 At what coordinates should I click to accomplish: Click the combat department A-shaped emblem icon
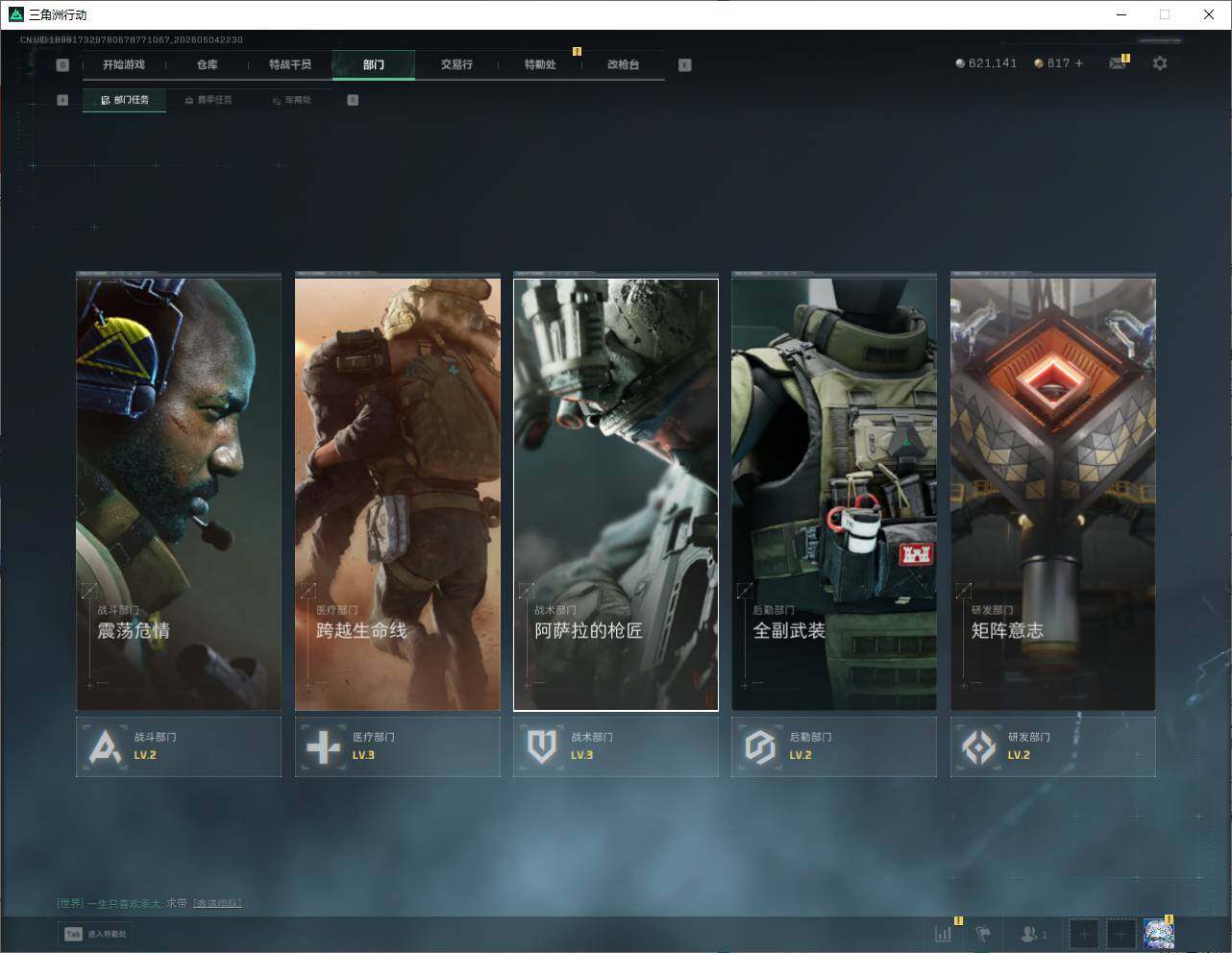(x=105, y=746)
